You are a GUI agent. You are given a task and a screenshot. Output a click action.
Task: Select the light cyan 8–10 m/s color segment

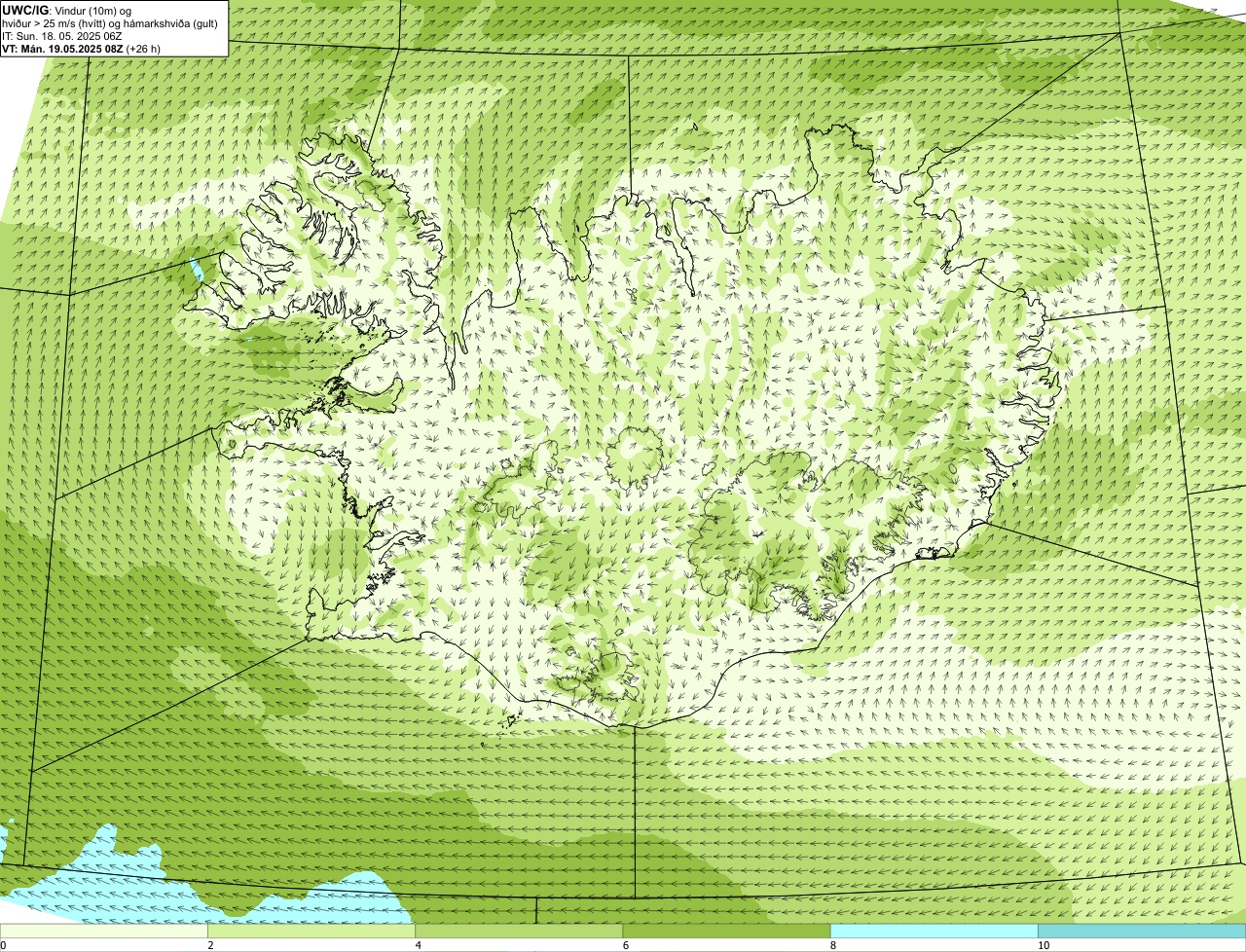pos(934,932)
